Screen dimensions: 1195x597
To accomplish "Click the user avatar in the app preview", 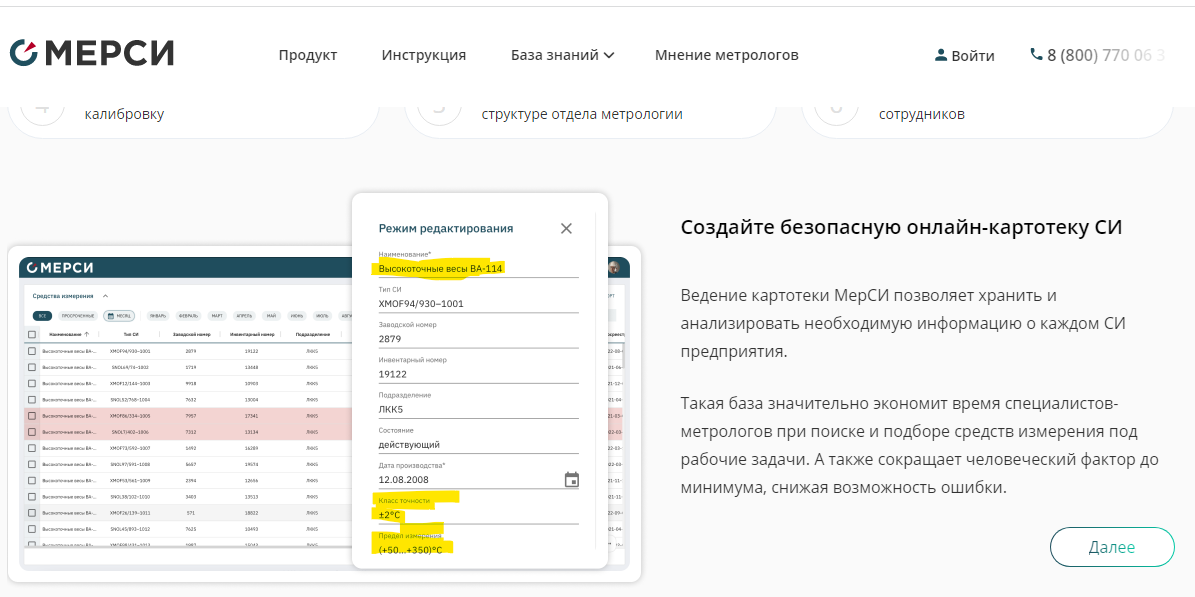I will (x=613, y=267).
